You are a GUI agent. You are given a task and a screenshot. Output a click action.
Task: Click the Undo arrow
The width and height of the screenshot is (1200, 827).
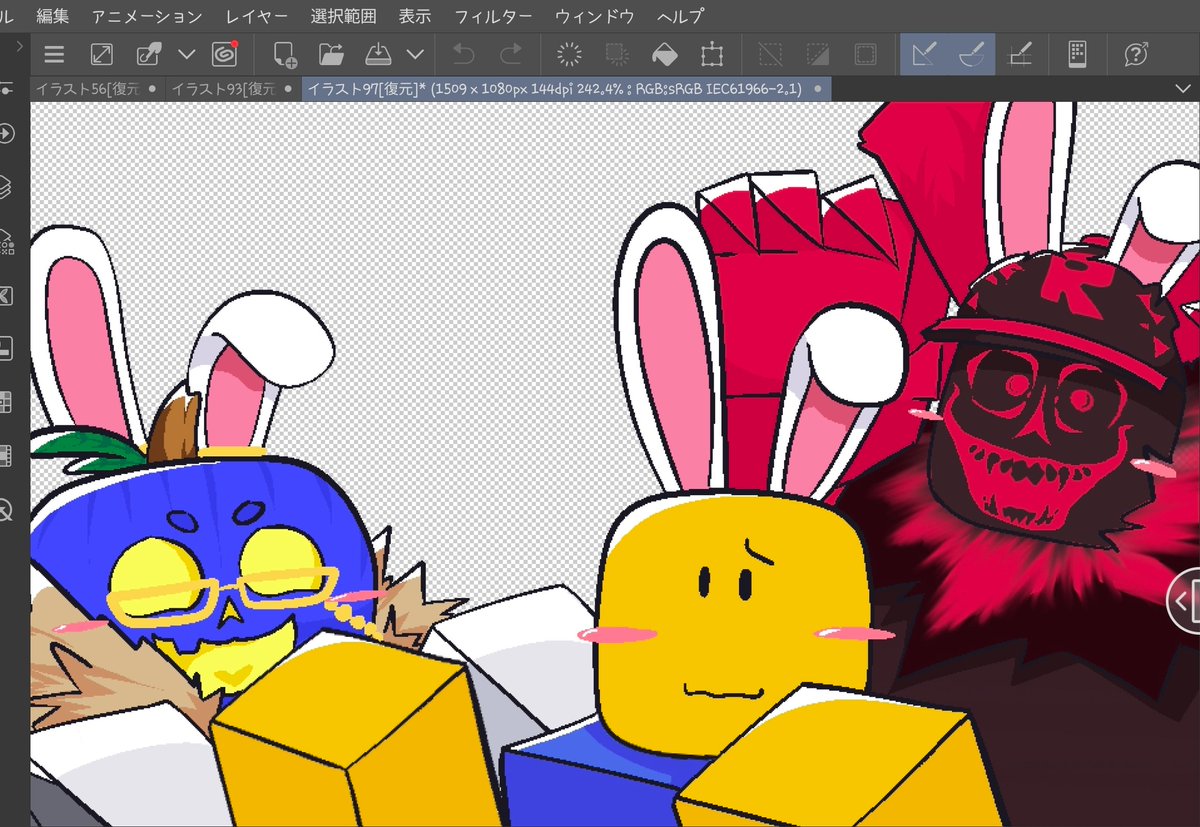click(x=463, y=54)
